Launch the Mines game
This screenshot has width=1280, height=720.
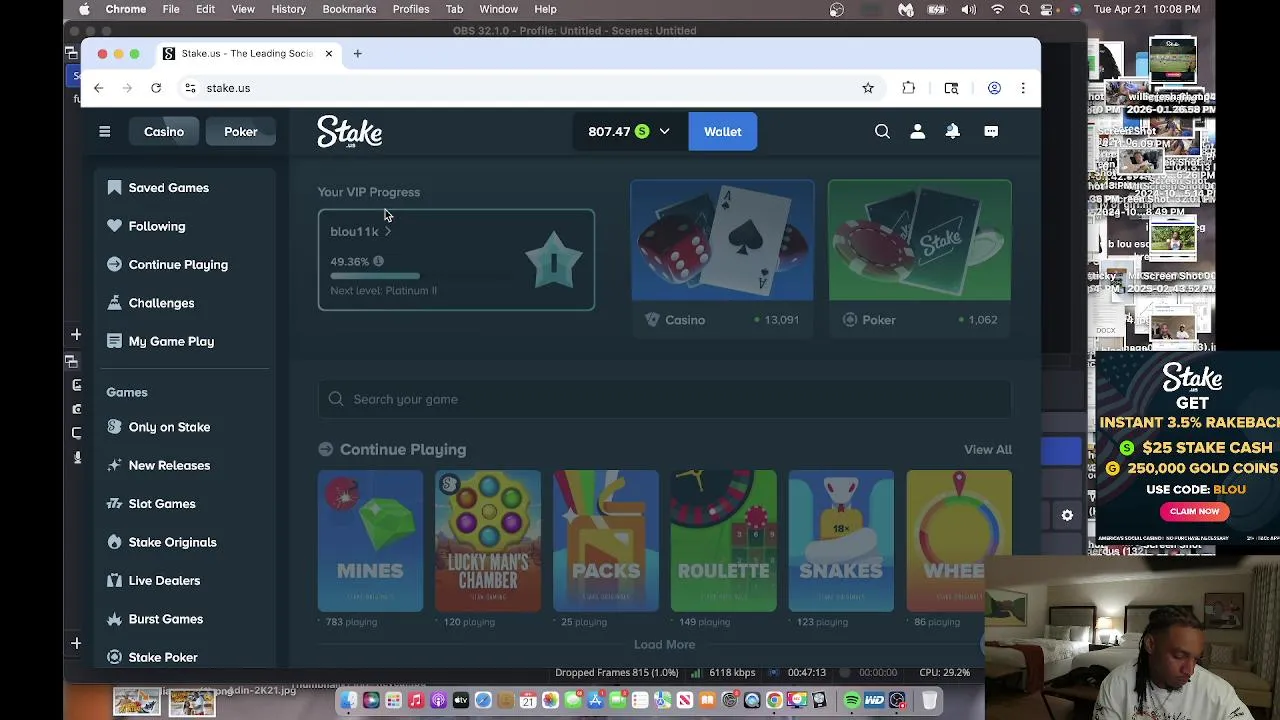pyautogui.click(x=370, y=541)
